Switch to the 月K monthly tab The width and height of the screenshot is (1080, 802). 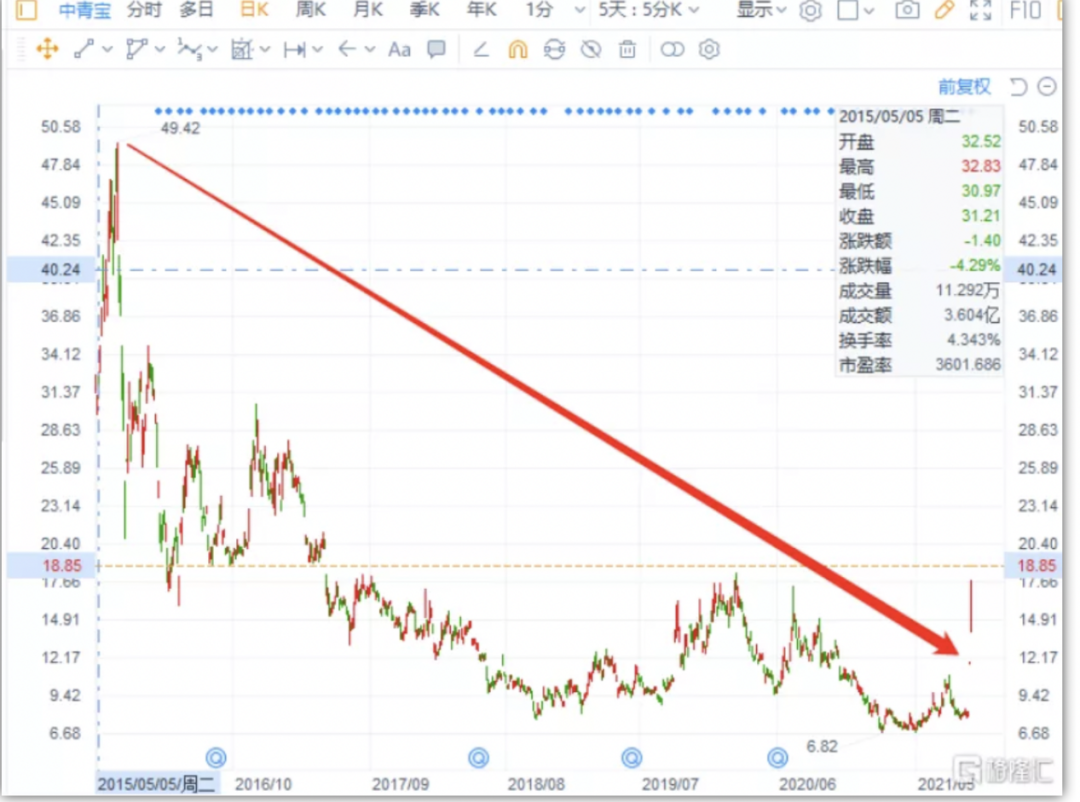pyautogui.click(x=368, y=11)
